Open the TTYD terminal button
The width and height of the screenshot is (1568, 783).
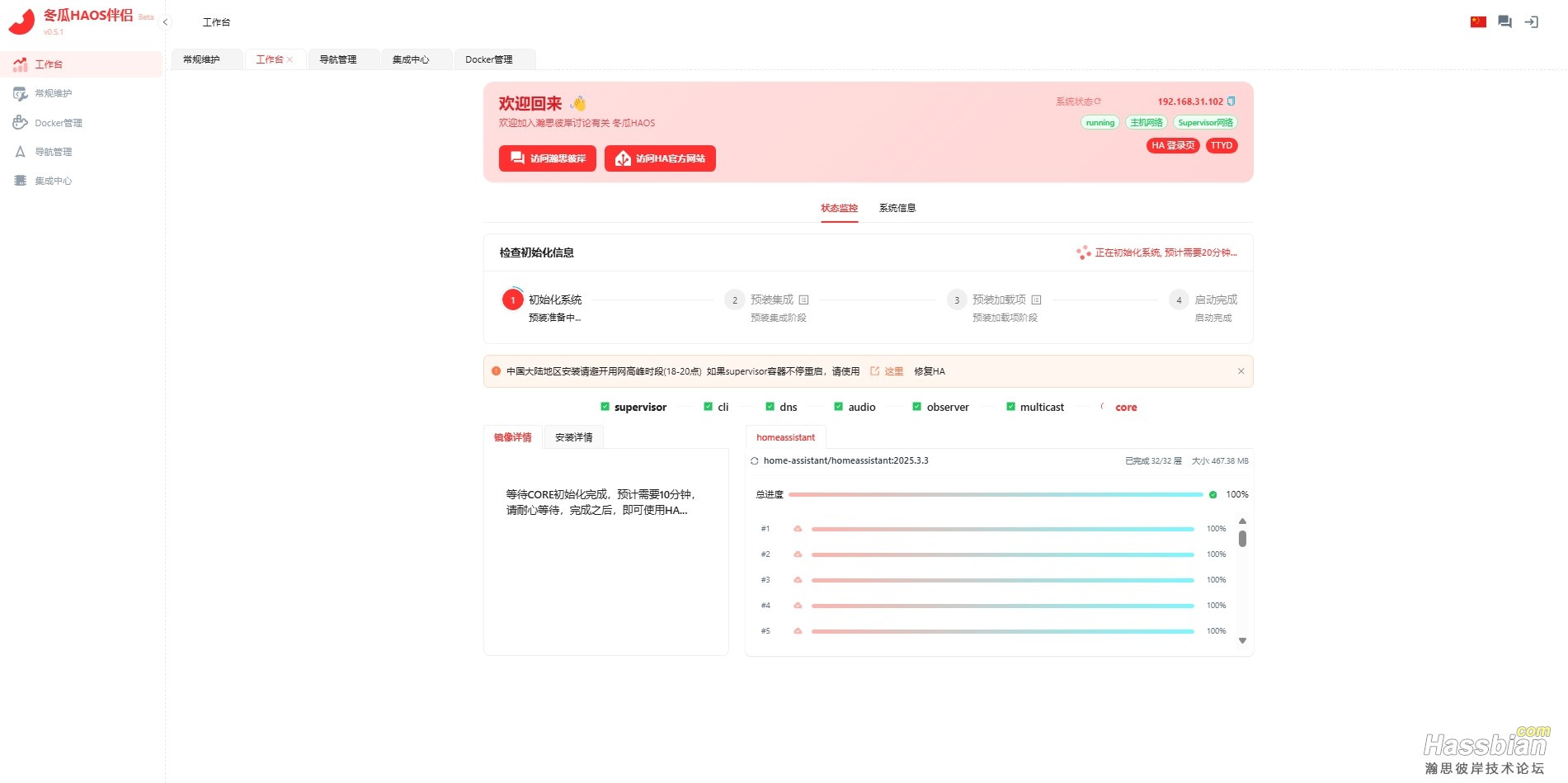click(1222, 145)
